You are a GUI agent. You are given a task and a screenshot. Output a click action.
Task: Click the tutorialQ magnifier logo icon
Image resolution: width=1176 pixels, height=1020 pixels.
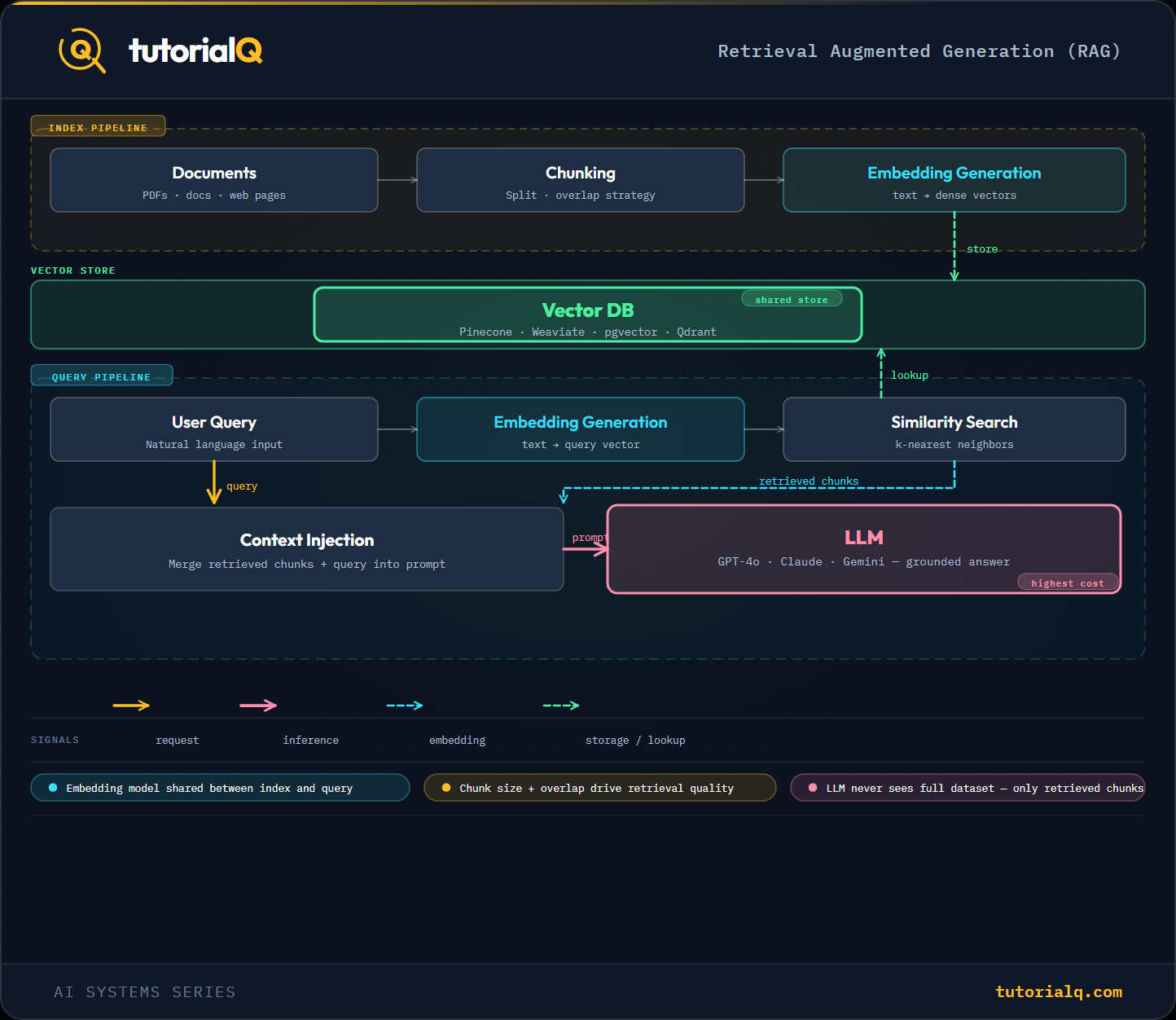[82, 51]
